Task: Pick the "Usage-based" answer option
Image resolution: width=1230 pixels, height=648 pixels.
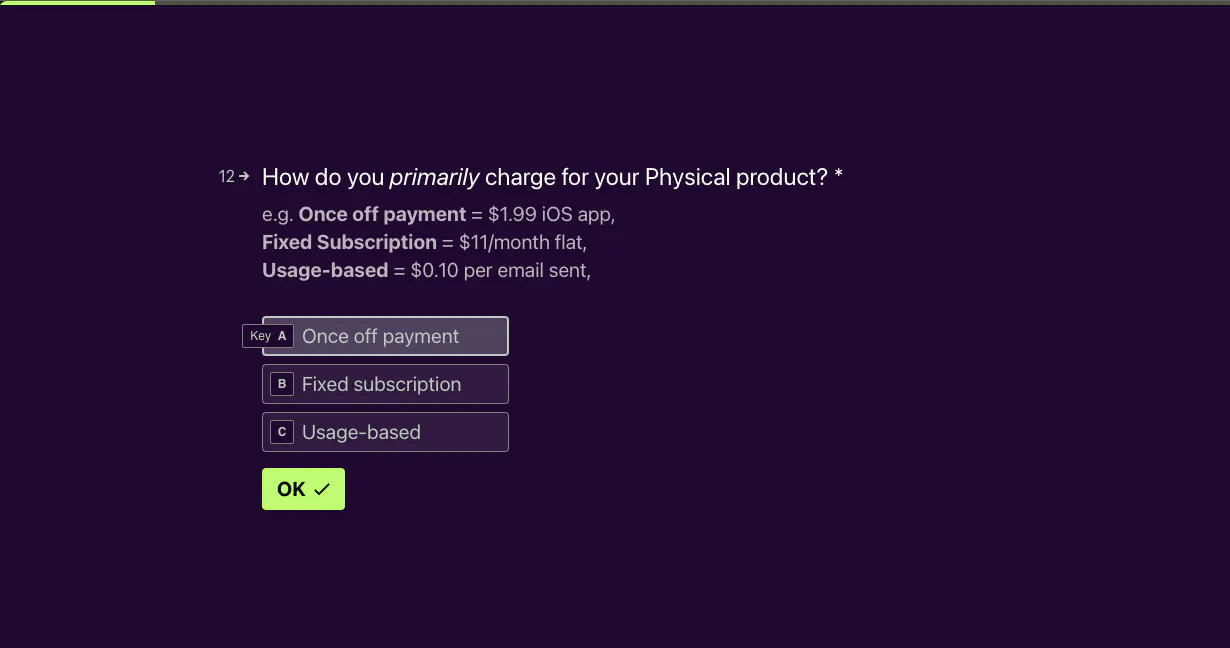Action: pos(385,432)
